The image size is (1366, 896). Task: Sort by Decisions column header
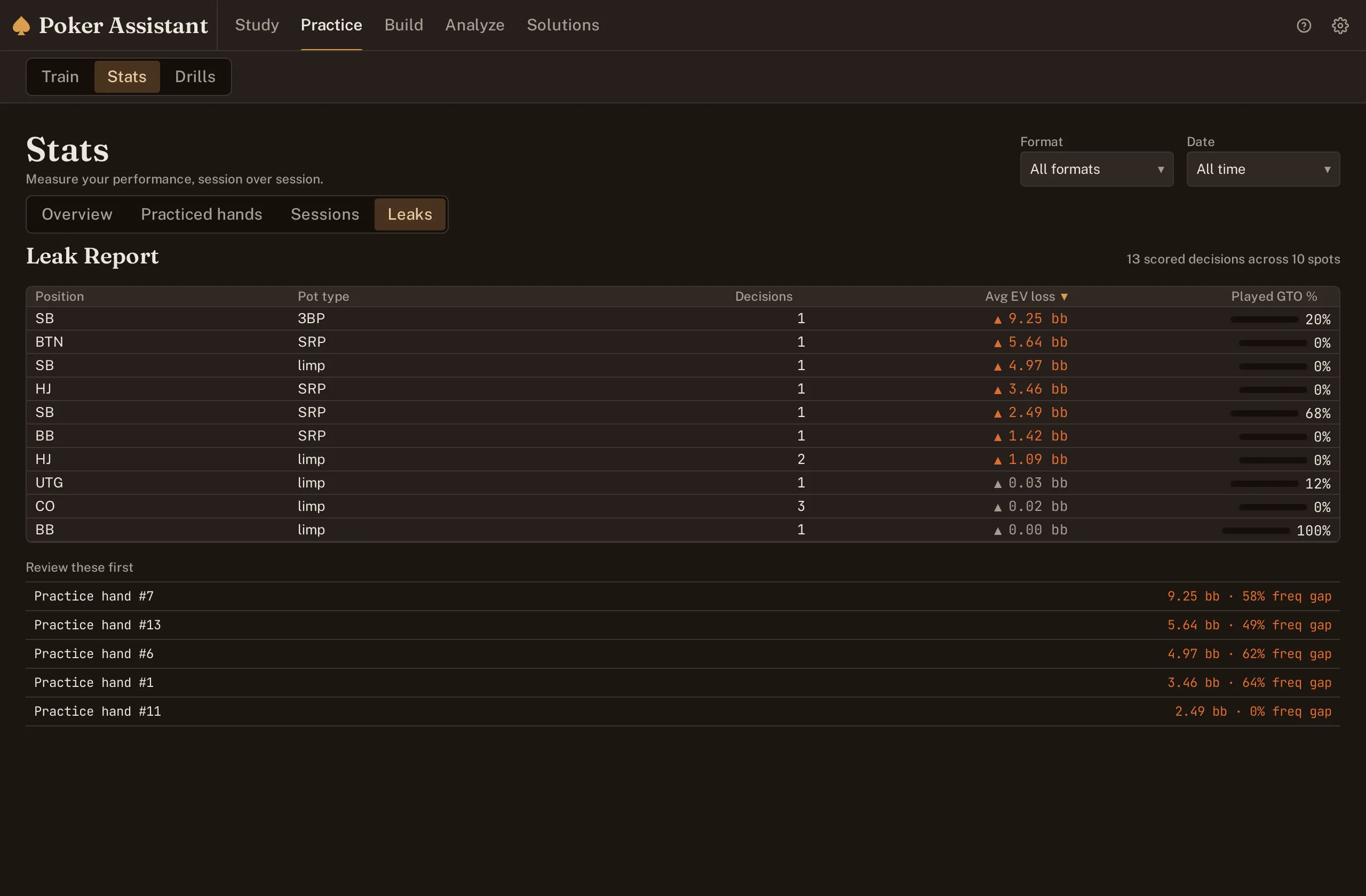click(764, 297)
